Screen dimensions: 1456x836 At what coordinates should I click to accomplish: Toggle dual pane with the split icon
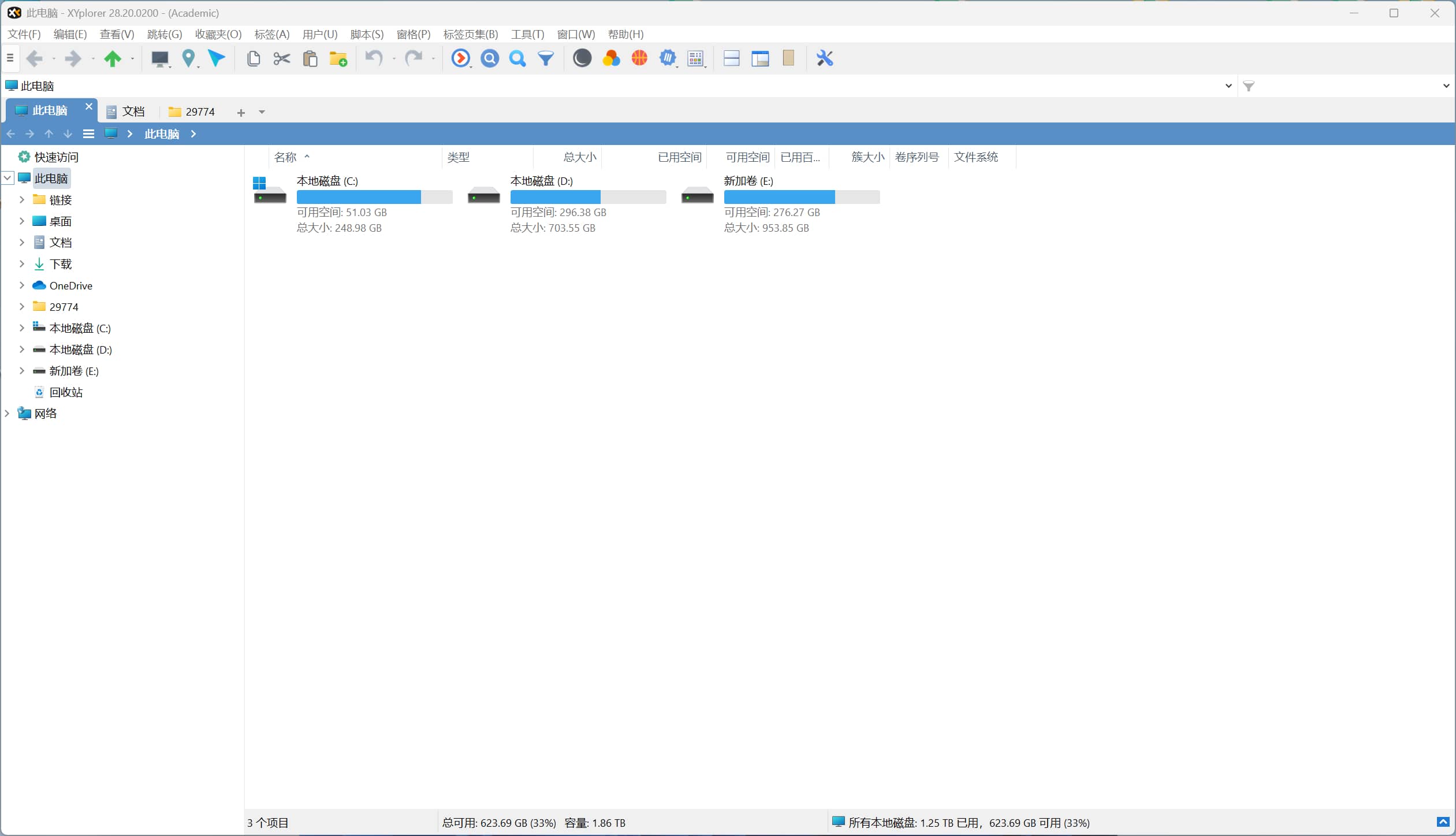pos(732,58)
